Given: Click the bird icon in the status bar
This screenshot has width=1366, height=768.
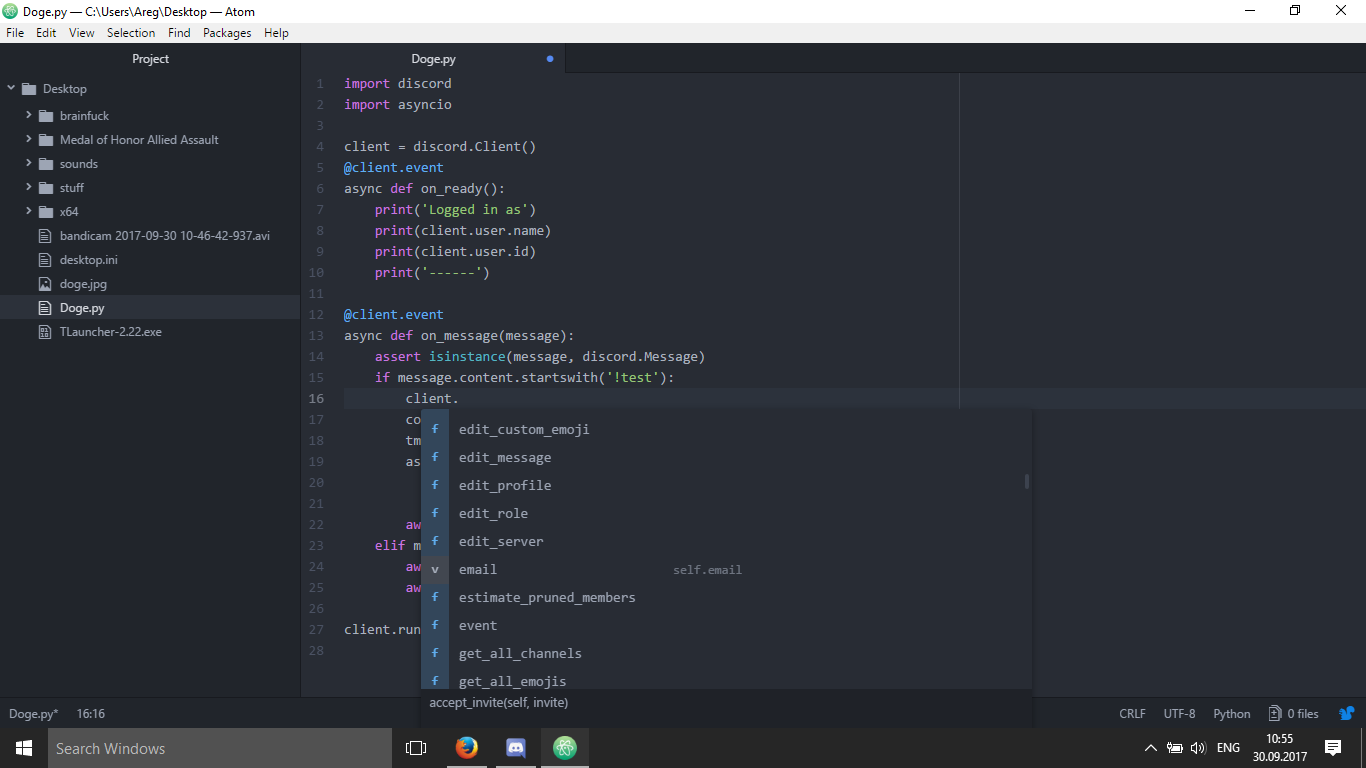Looking at the screenshot, I should coord(1345,713).
